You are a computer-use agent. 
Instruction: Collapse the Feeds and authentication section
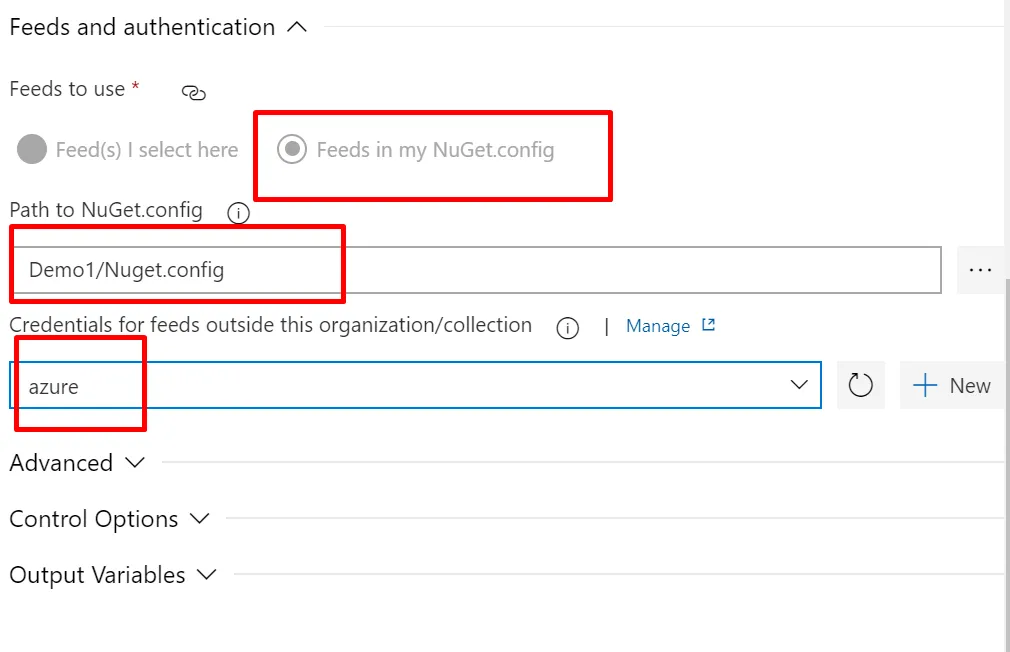click(297, 28)
